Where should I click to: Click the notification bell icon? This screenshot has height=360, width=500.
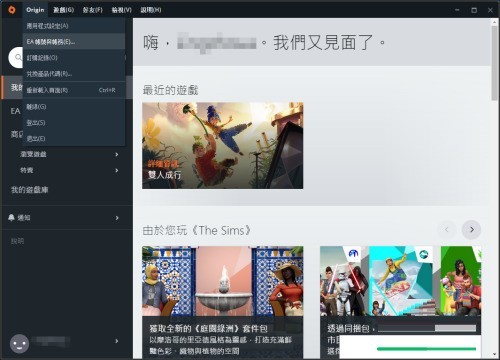(x=11, y=218)
